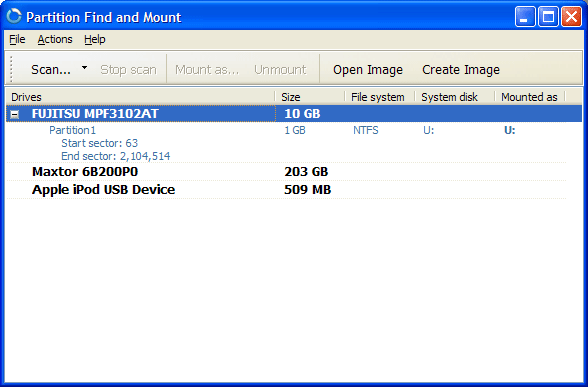This screenshot has height=387, width=588.
Task: Click the Create Image button
Action: point(461,70)
